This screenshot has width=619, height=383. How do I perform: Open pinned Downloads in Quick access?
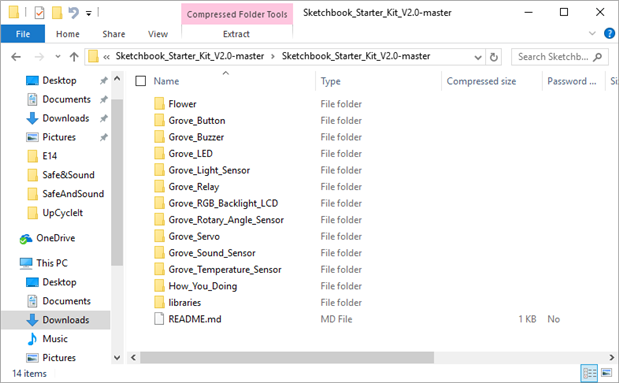66,118
